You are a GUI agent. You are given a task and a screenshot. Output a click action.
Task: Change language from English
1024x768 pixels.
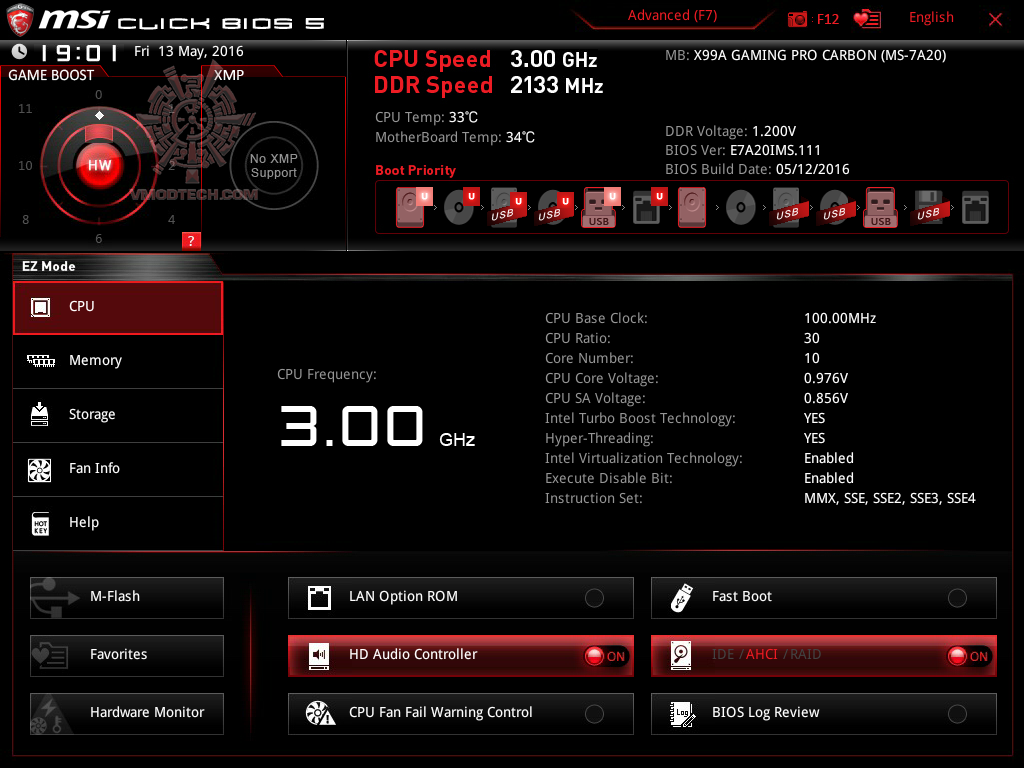tap(931, 18)
